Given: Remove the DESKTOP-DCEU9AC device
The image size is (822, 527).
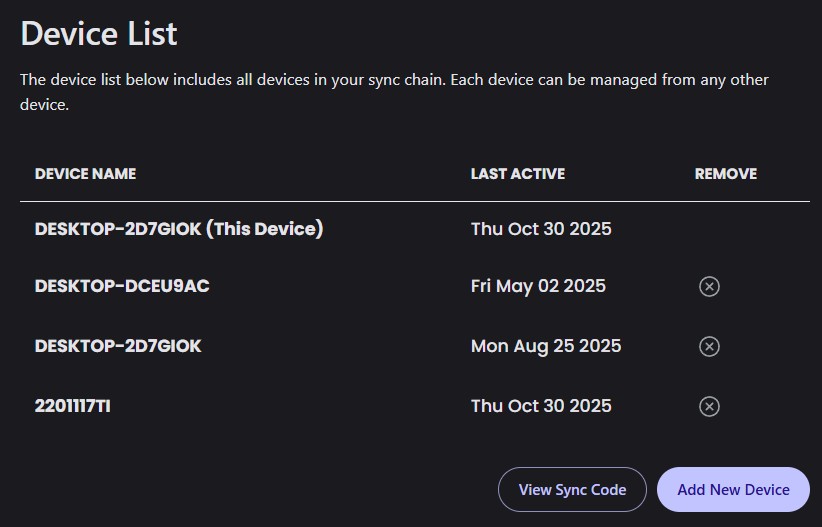Looking at the screenshot, I should pos(708,287).
